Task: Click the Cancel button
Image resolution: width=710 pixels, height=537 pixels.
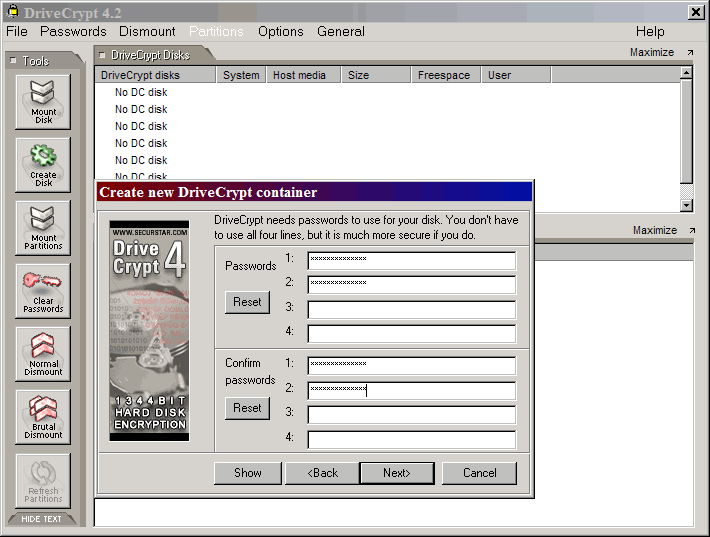Action: [480, 473]
